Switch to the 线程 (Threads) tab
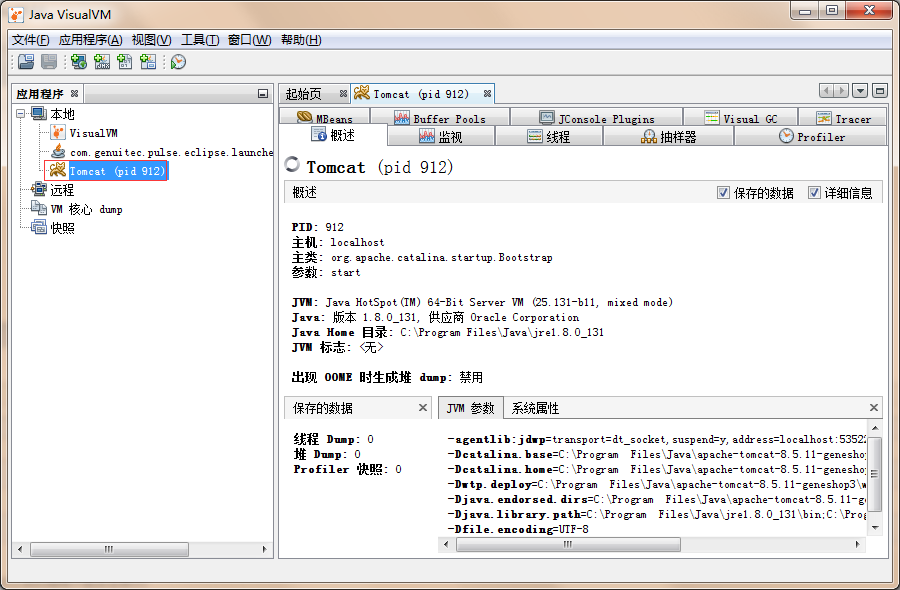Screen dimensions: 900x590 pyautogui.click(x=549, y=137)
